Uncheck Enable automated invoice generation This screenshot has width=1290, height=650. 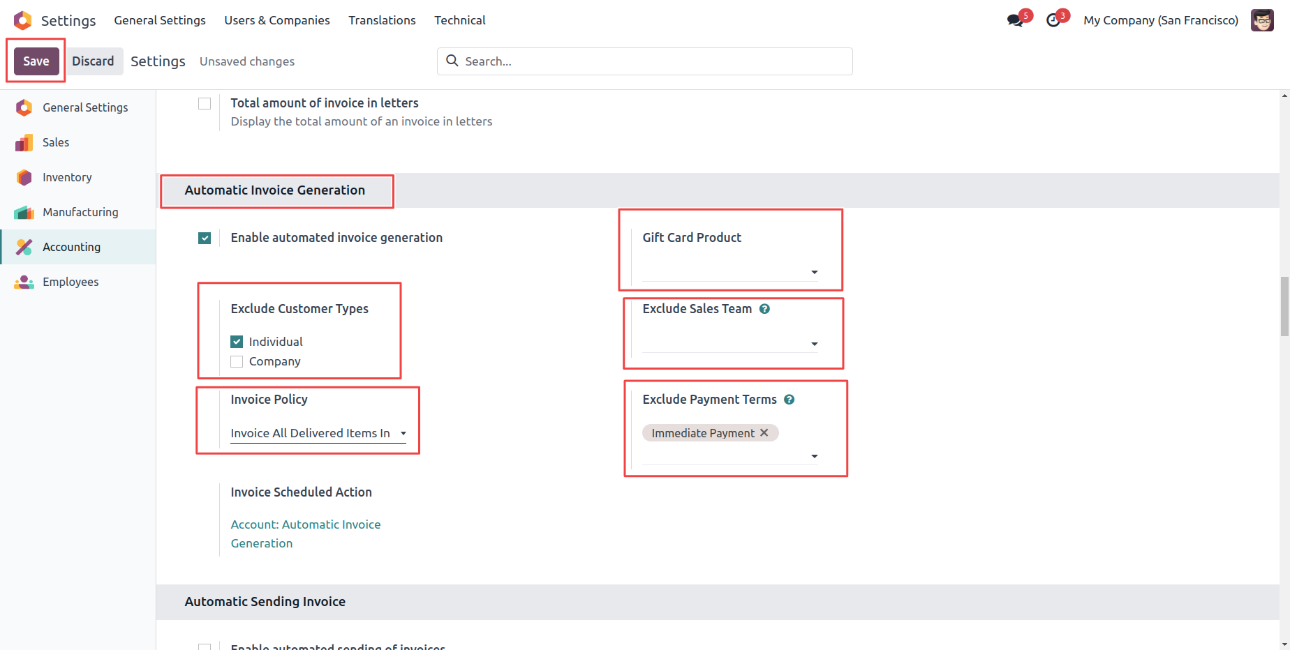[205, 238]
